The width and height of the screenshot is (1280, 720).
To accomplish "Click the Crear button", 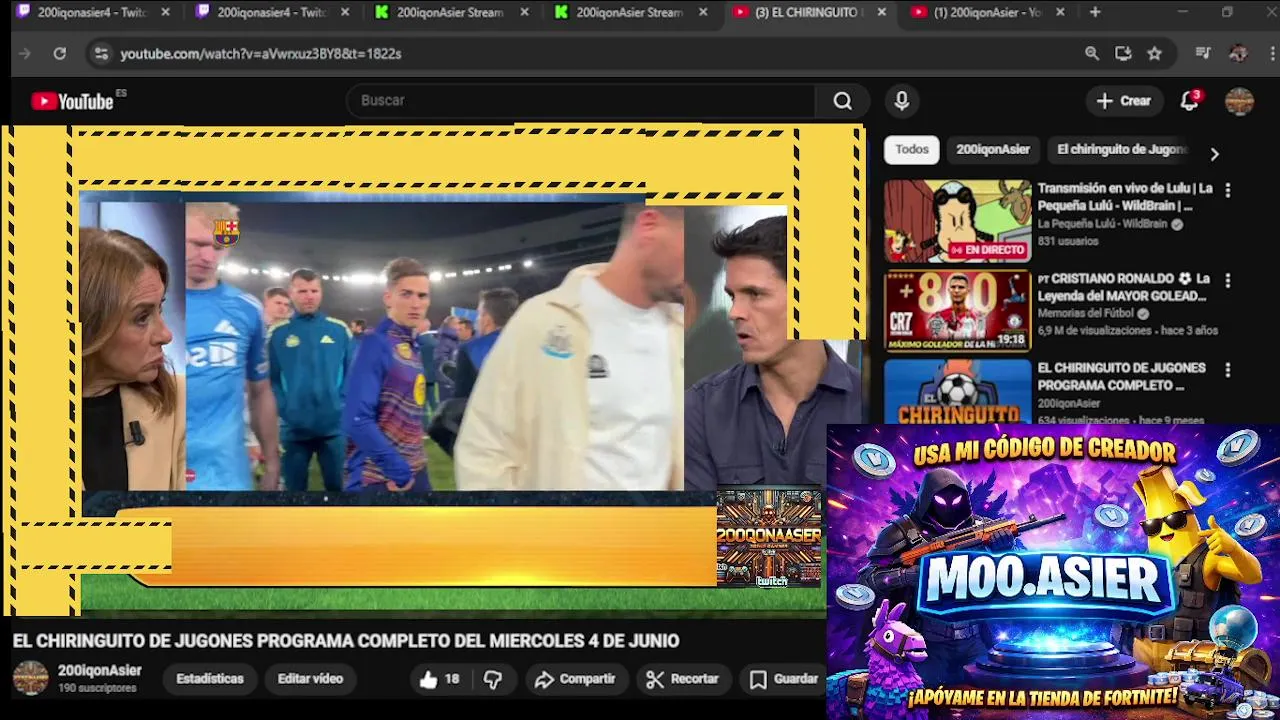I will [1124, 101].
